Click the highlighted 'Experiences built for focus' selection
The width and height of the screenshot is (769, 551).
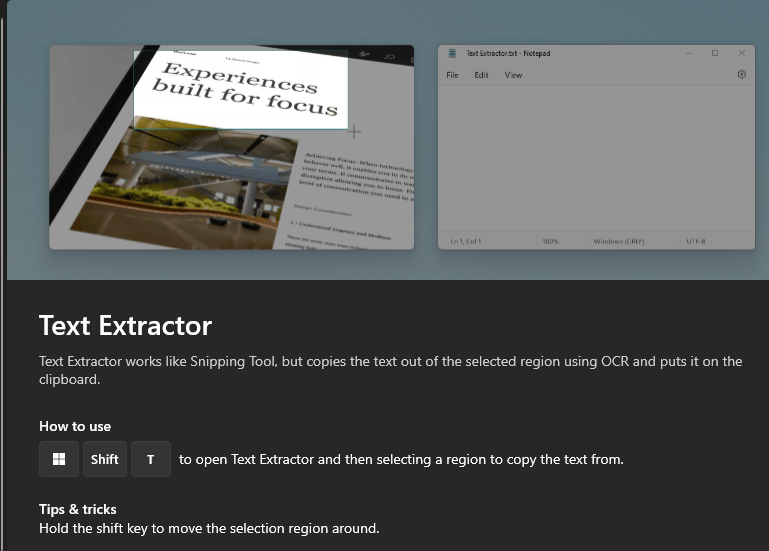coord(241,90)
